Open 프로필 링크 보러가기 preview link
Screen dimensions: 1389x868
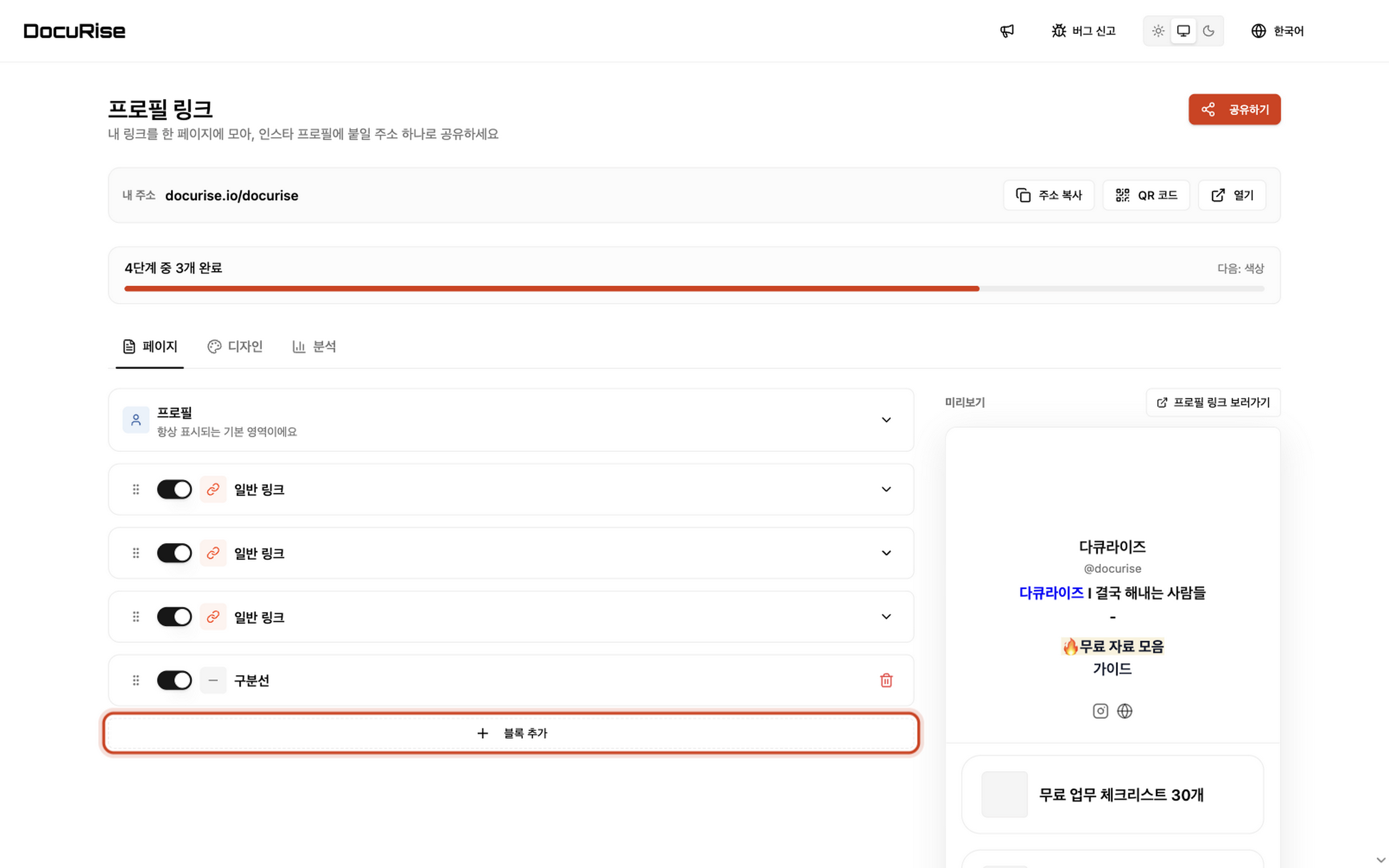[1213, 403]
